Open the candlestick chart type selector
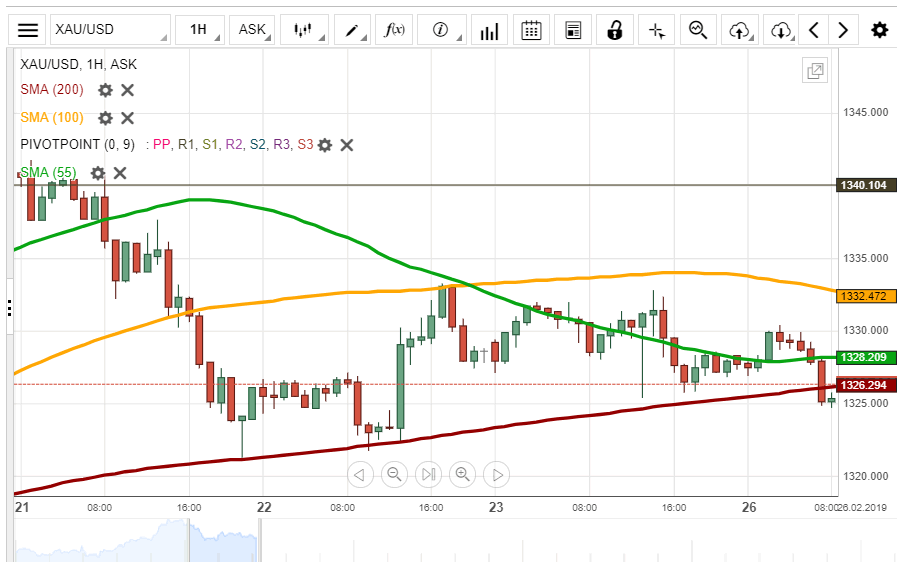897x567 pixels. pyautogui.click(x=303, y=30)
